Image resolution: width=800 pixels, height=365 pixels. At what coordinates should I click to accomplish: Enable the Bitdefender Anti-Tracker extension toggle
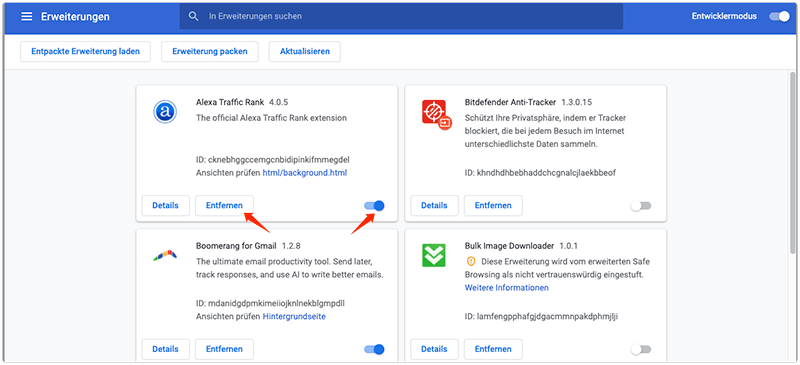point(641,206)
